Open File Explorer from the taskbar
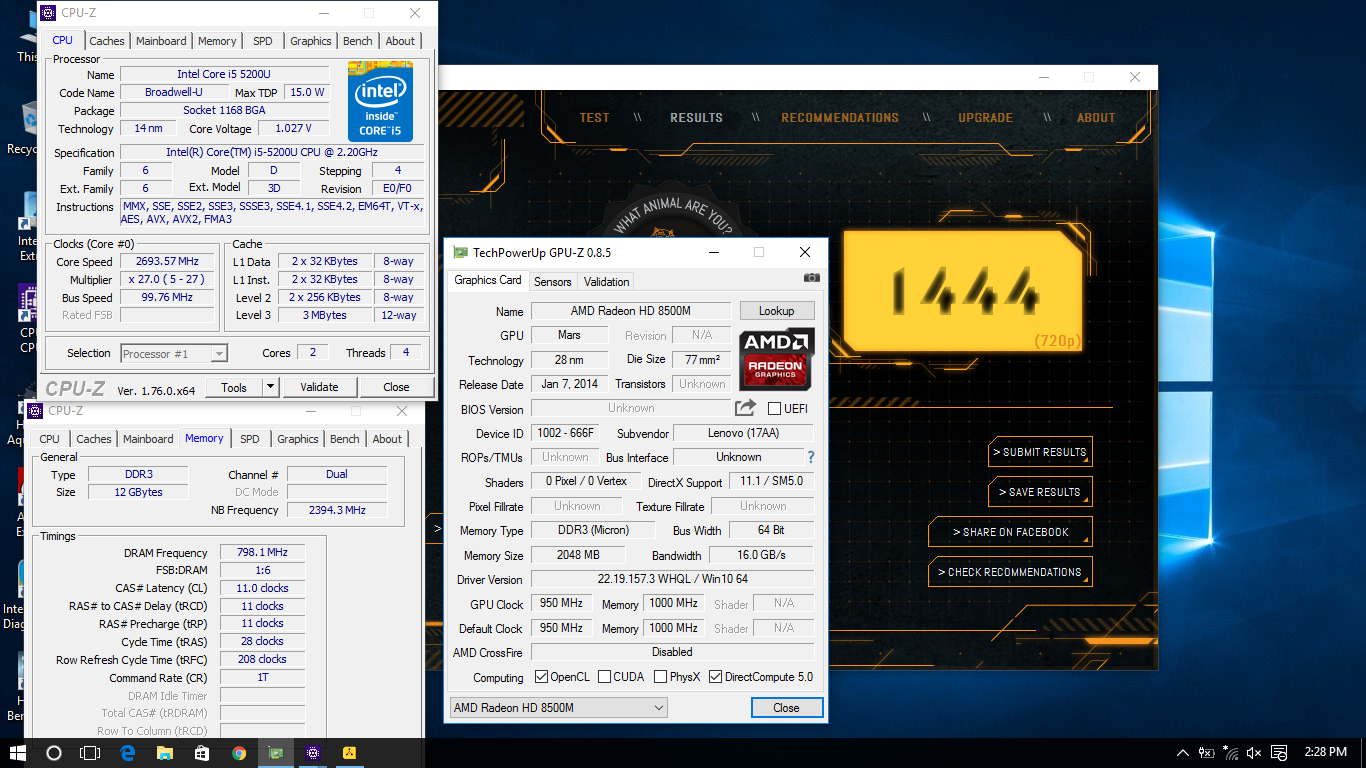This screenshot has height=768, width=1366. tap(165, 753)
